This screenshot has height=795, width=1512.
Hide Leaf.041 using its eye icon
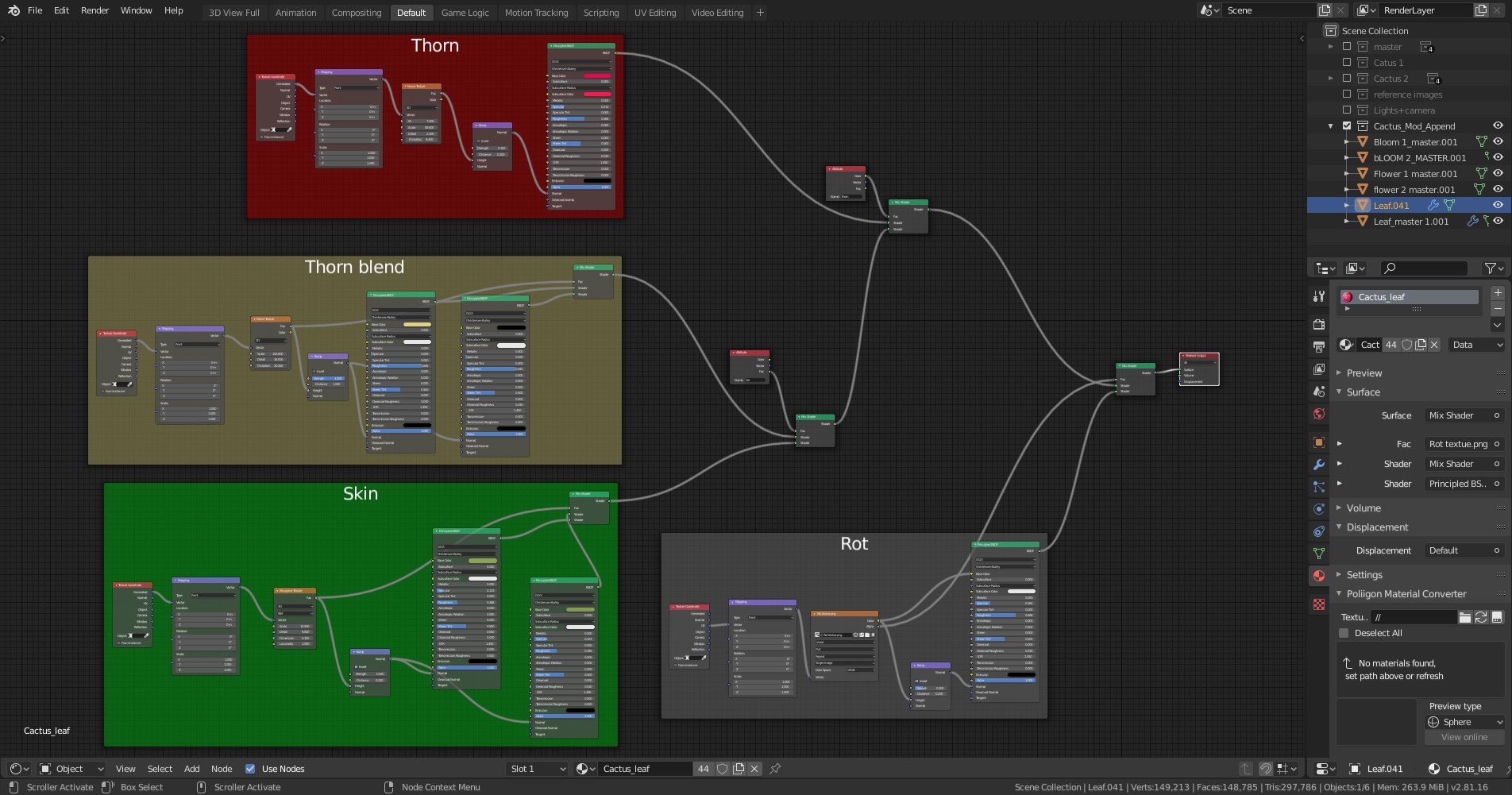[1498, 206]
